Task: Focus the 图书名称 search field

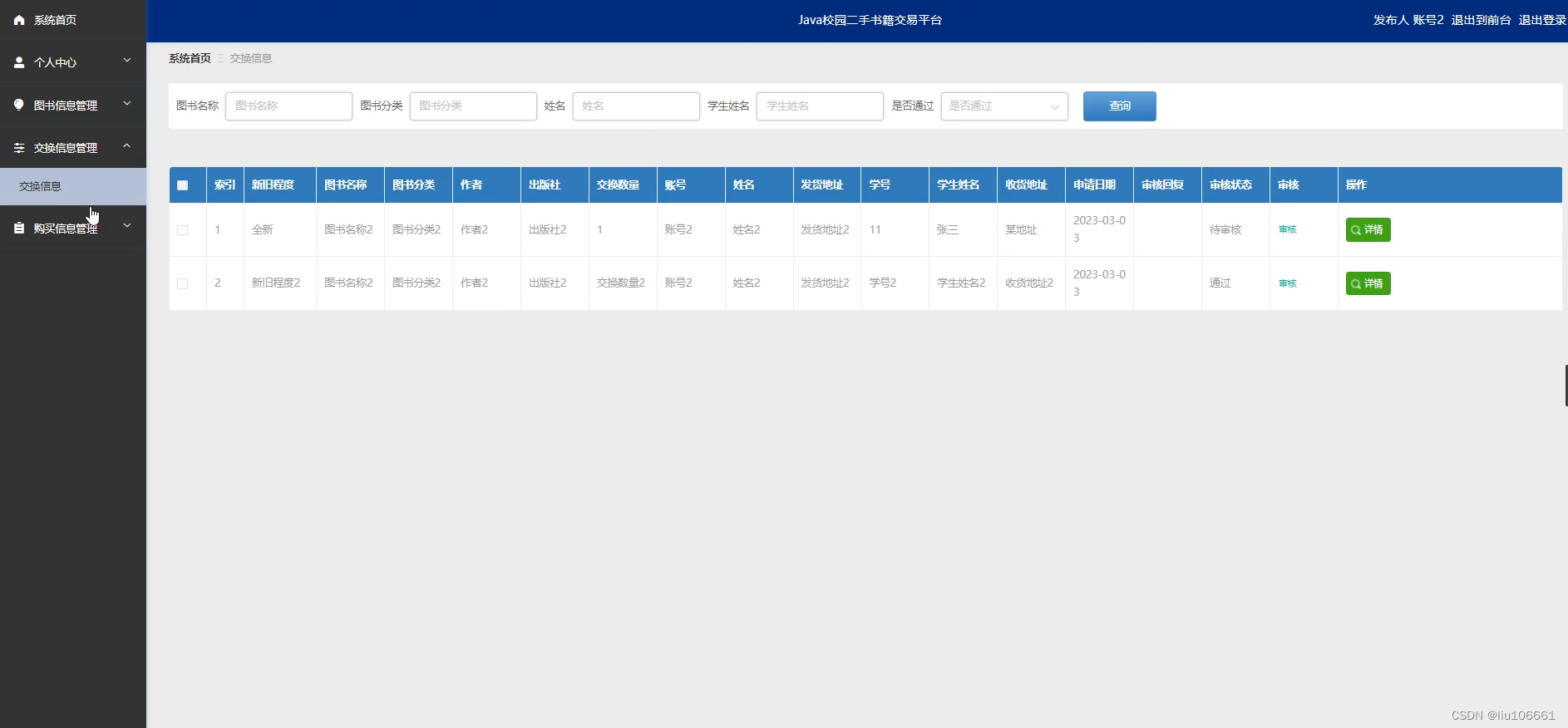Action: pos(288,106)
